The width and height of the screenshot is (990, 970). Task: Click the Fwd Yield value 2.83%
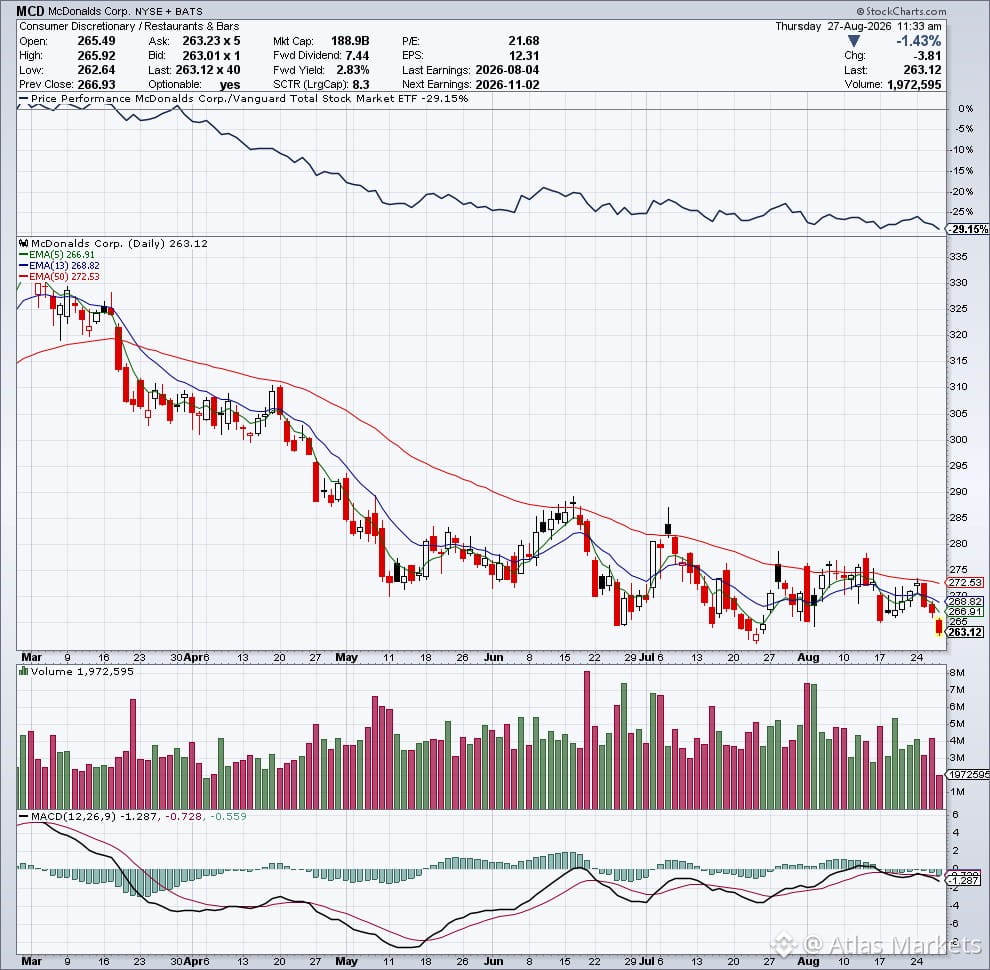[x=352, y=69]
